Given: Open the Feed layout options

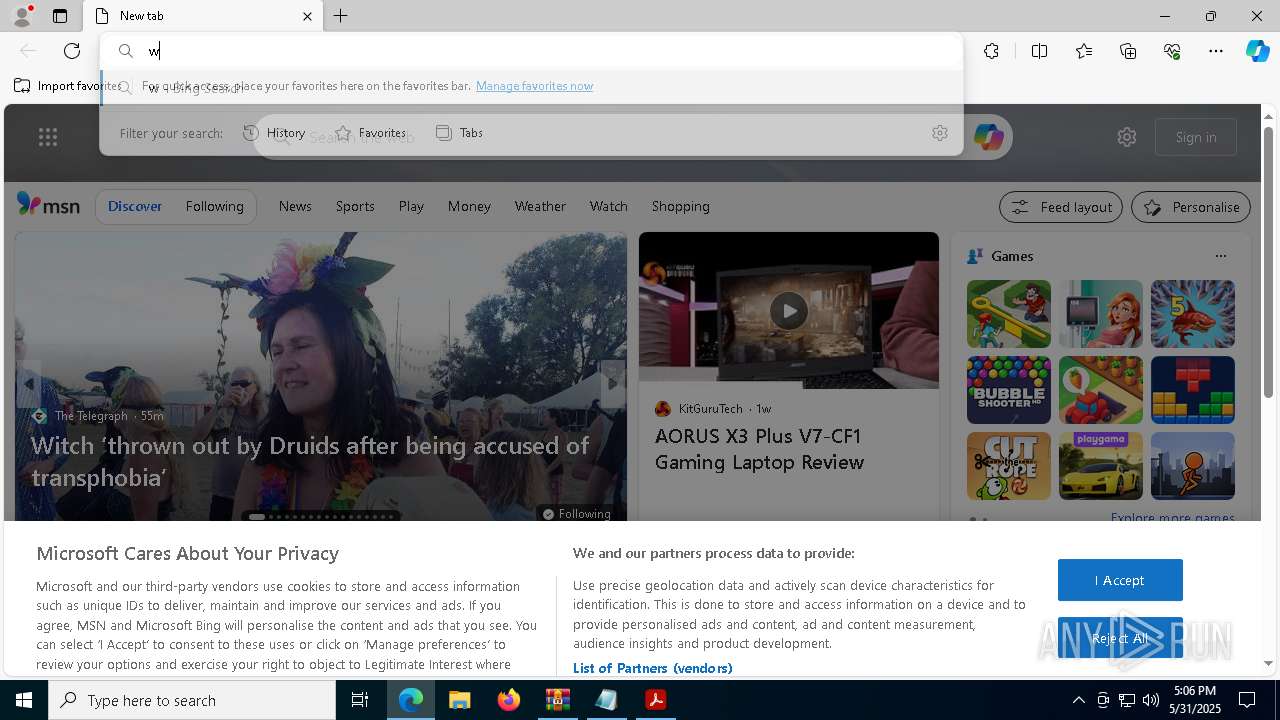Looking at the screenshot, I should click(x=1061, y=207).
